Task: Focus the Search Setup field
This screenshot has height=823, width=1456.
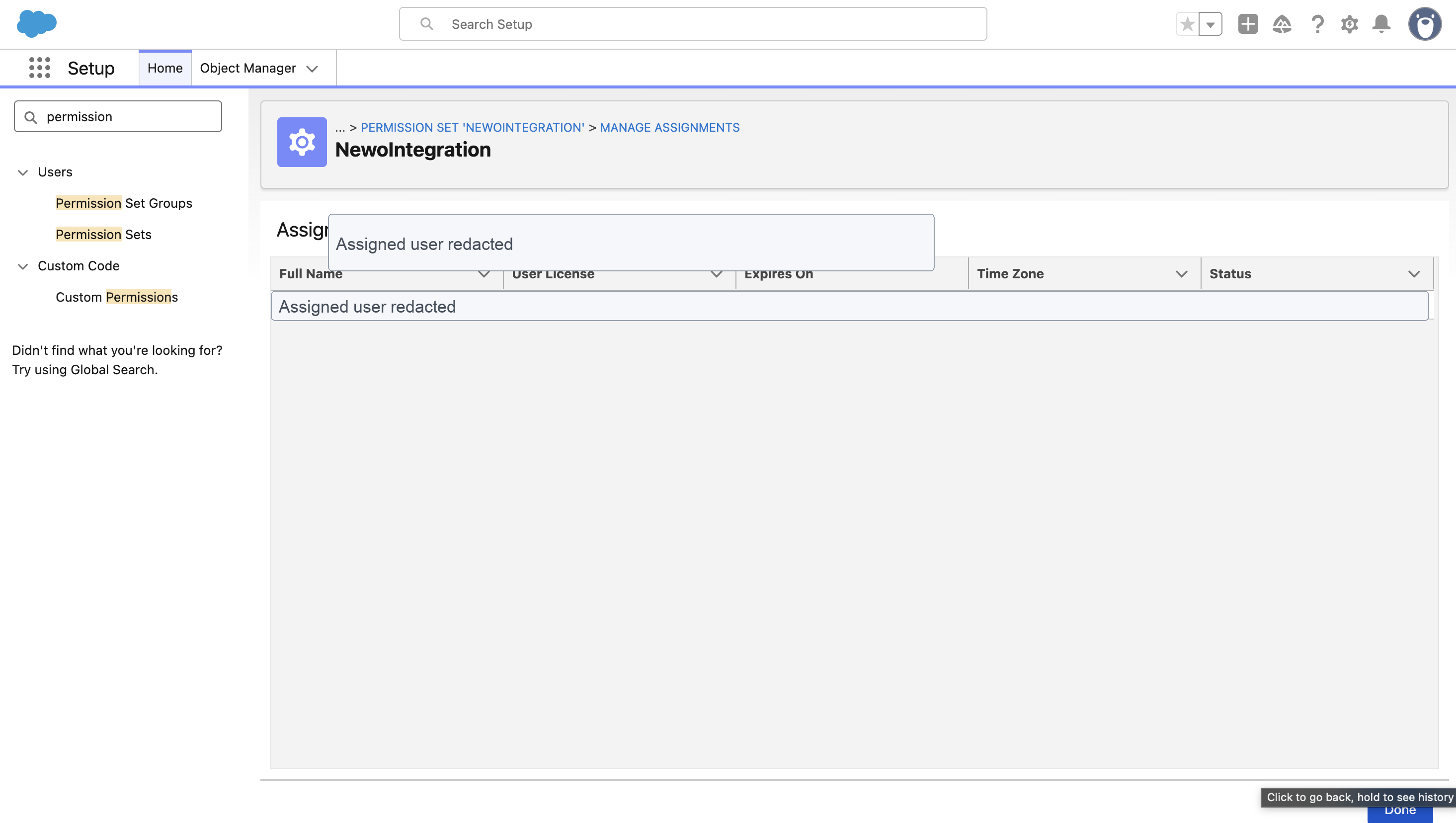Action: (693, 24)
